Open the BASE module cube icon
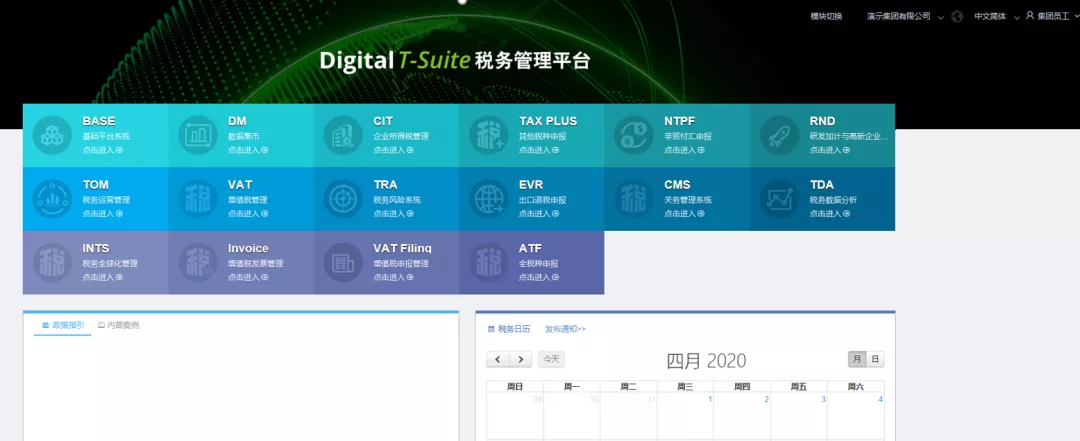1080x441 pixels. click(x=52, y=135)
